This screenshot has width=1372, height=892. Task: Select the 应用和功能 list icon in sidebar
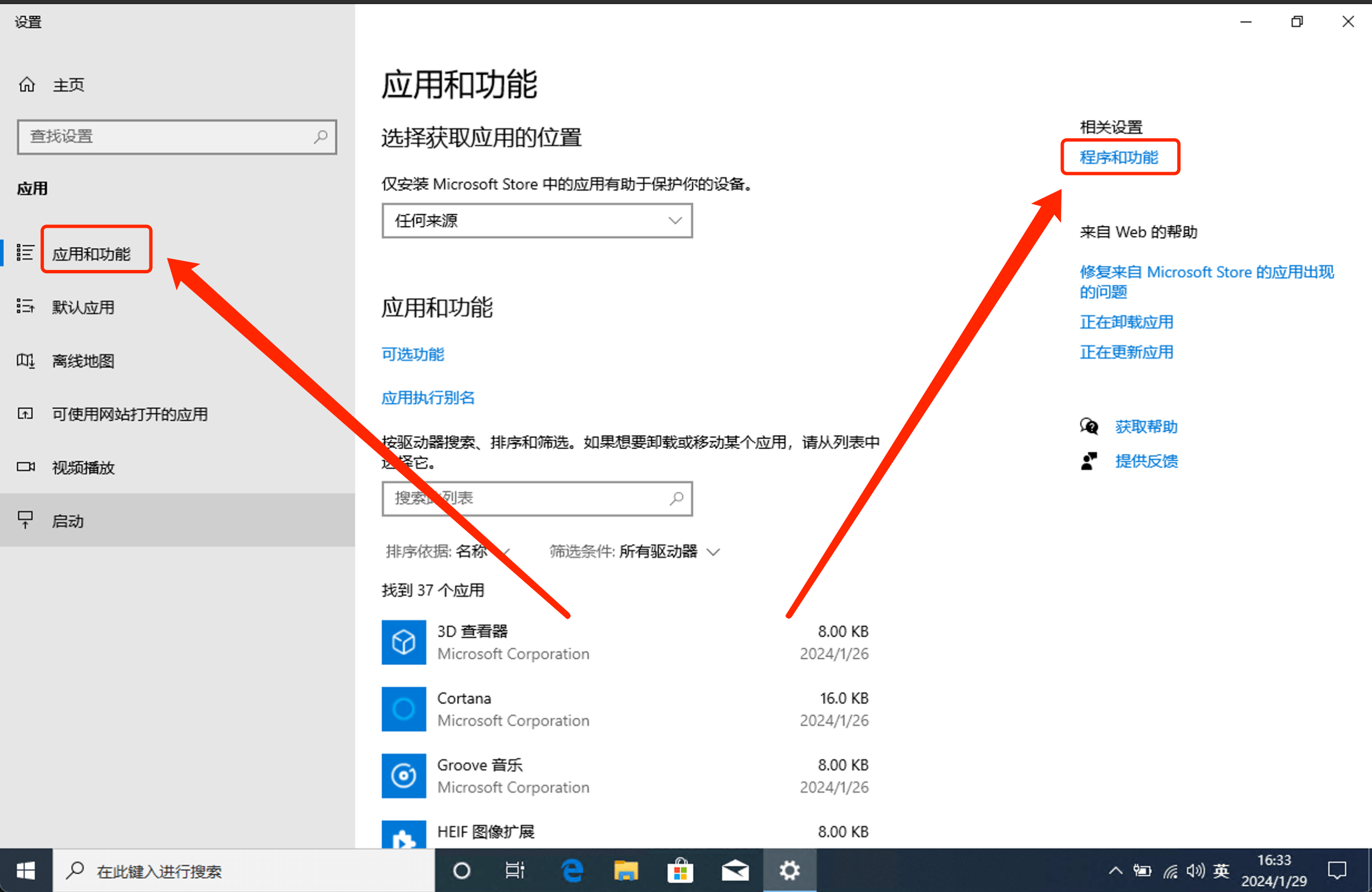click(25, 253)
